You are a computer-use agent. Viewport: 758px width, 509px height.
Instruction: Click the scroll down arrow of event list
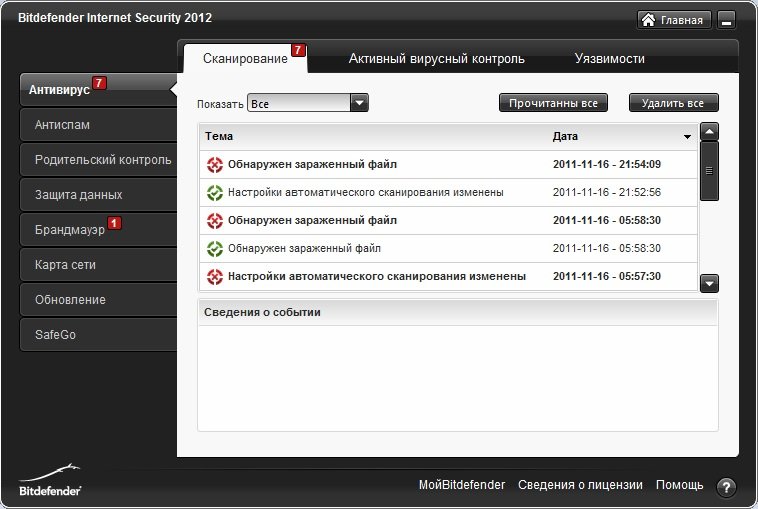(709, 284)
